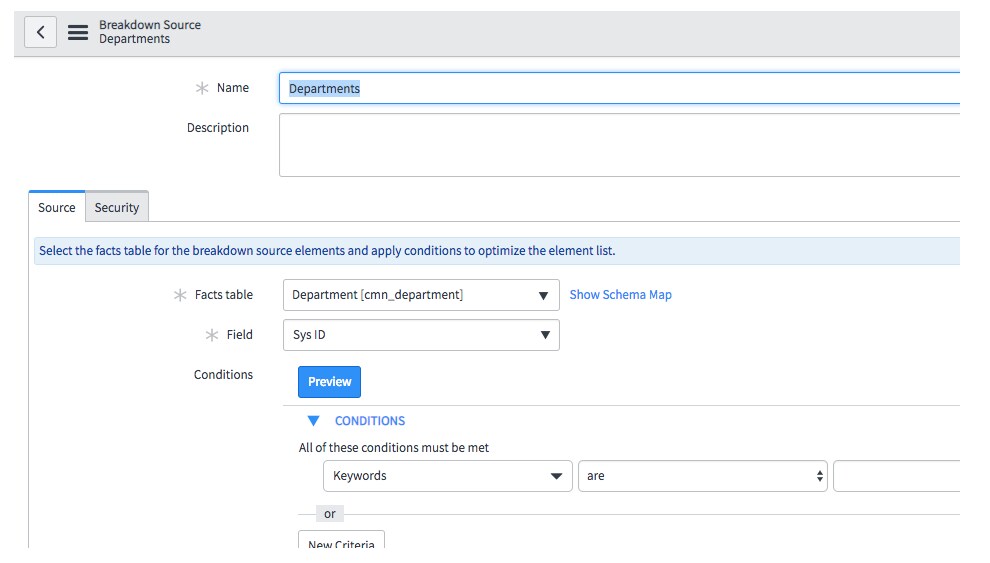Viewport: 990px width, 563px height.
Task: Switch to the Security tab
Action: tap(117, 207)
